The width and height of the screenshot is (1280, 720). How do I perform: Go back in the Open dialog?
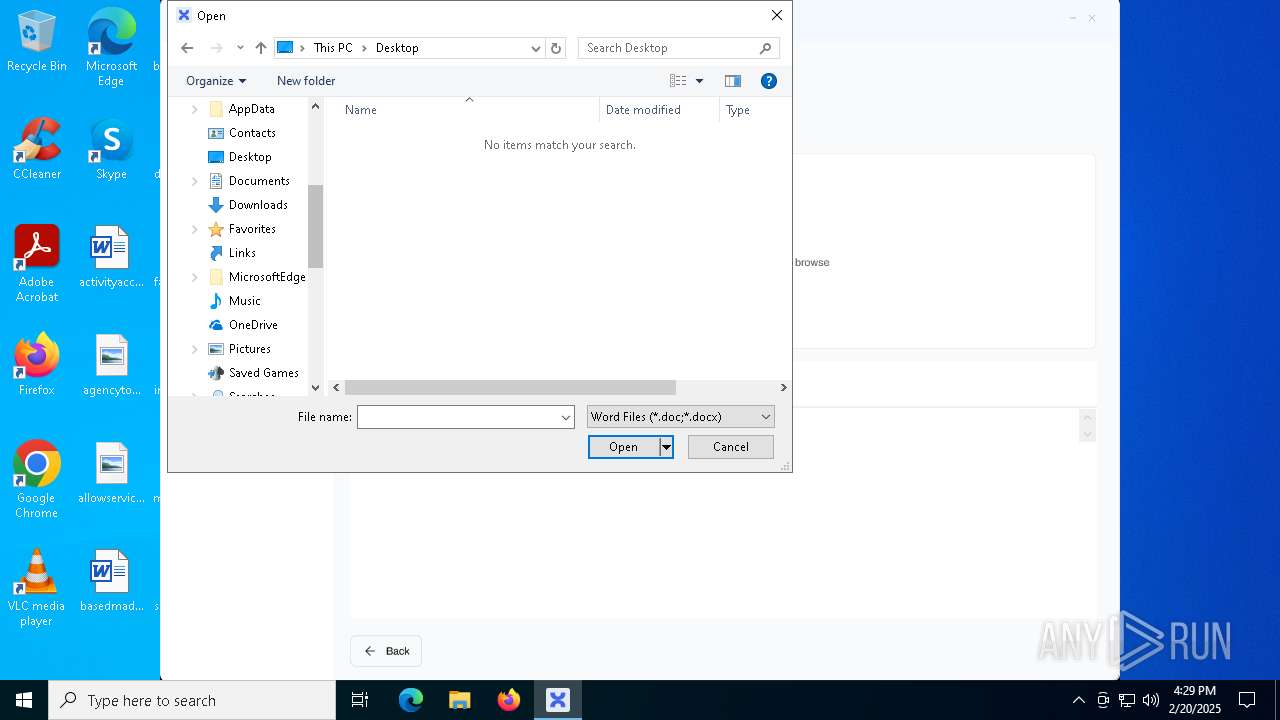187,48
